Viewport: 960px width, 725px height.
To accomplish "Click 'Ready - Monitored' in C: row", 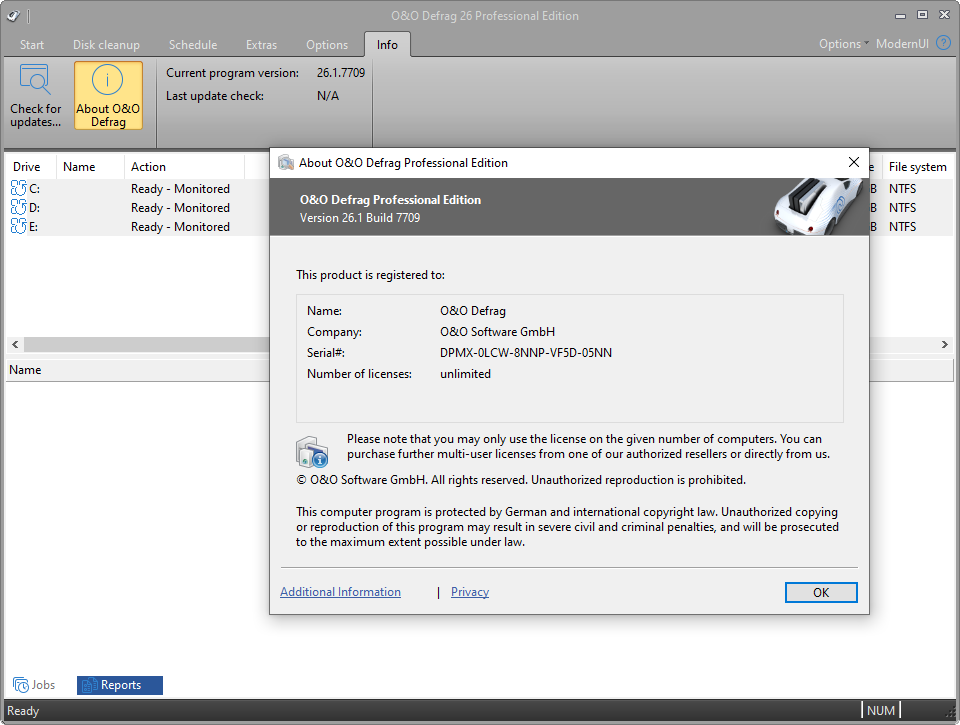I will click(180, 189).
